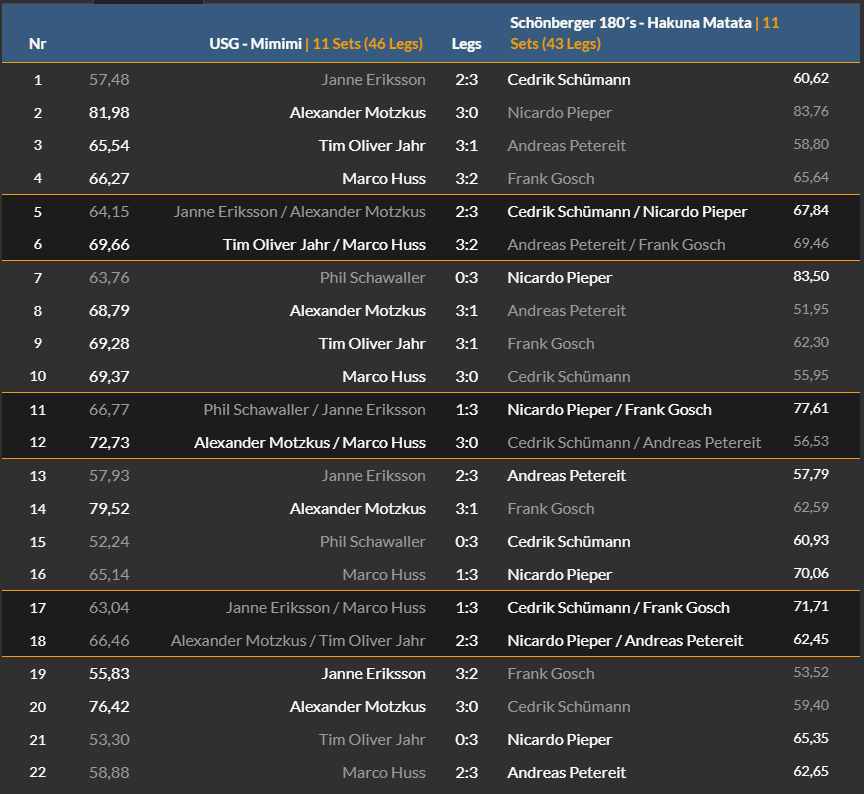Image resolution: width=864 pixels, height=794 pixels.
Task: Select Nicardo Pieper in match 2
Action: [x=559, y=112]
